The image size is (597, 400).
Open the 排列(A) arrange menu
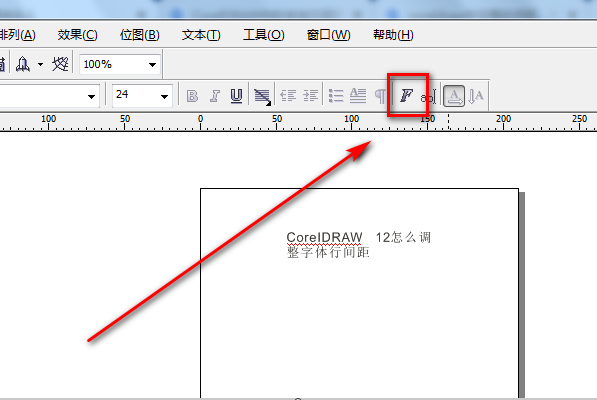[18, 35]
